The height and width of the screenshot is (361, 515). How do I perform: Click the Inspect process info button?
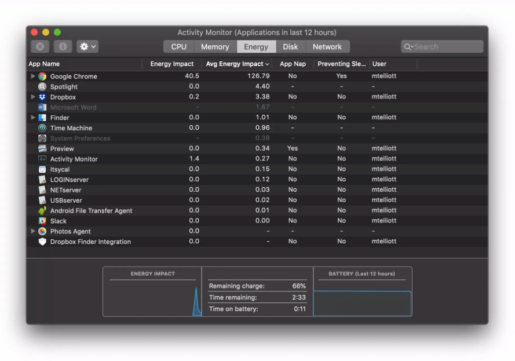[63, 47]
